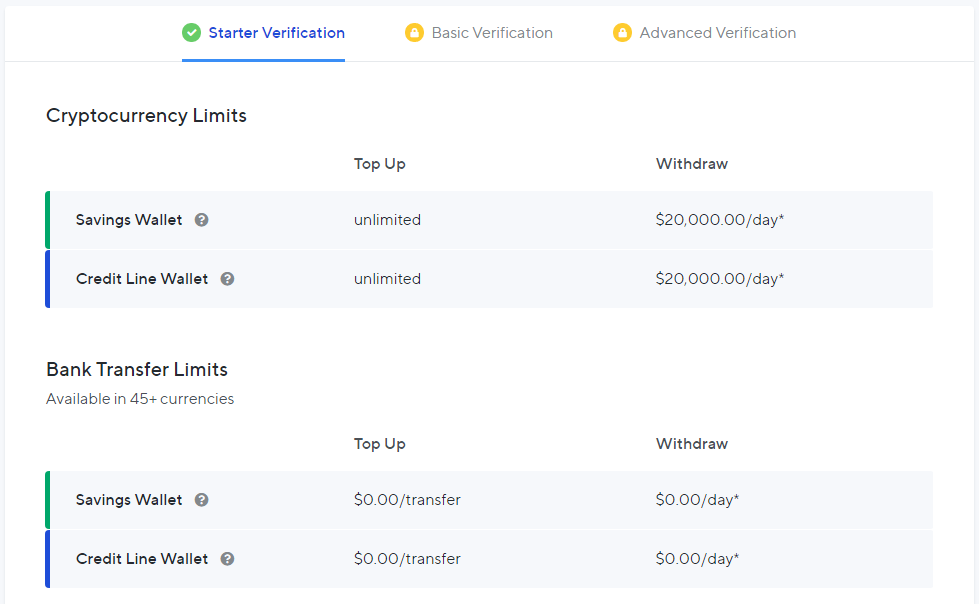This screenshot has width=979, height=604.
Task: Click the Bank Transfer Limits heading
Action: pyautogui.click(x=137, y=369)
